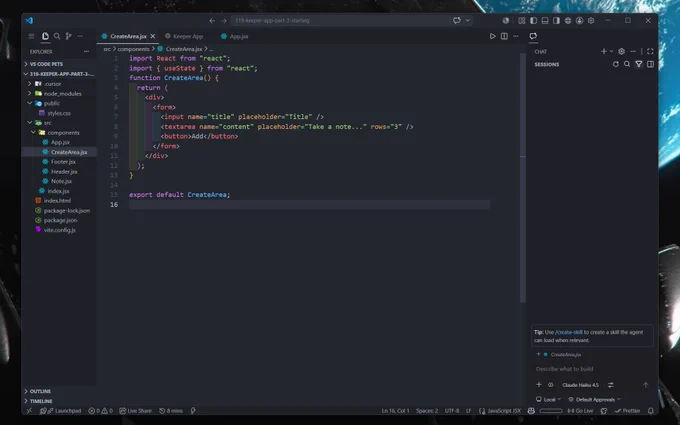Open the new chat options dropdown arrow
The height and width of the screenshot is (425, 680).
pos(611,51)
